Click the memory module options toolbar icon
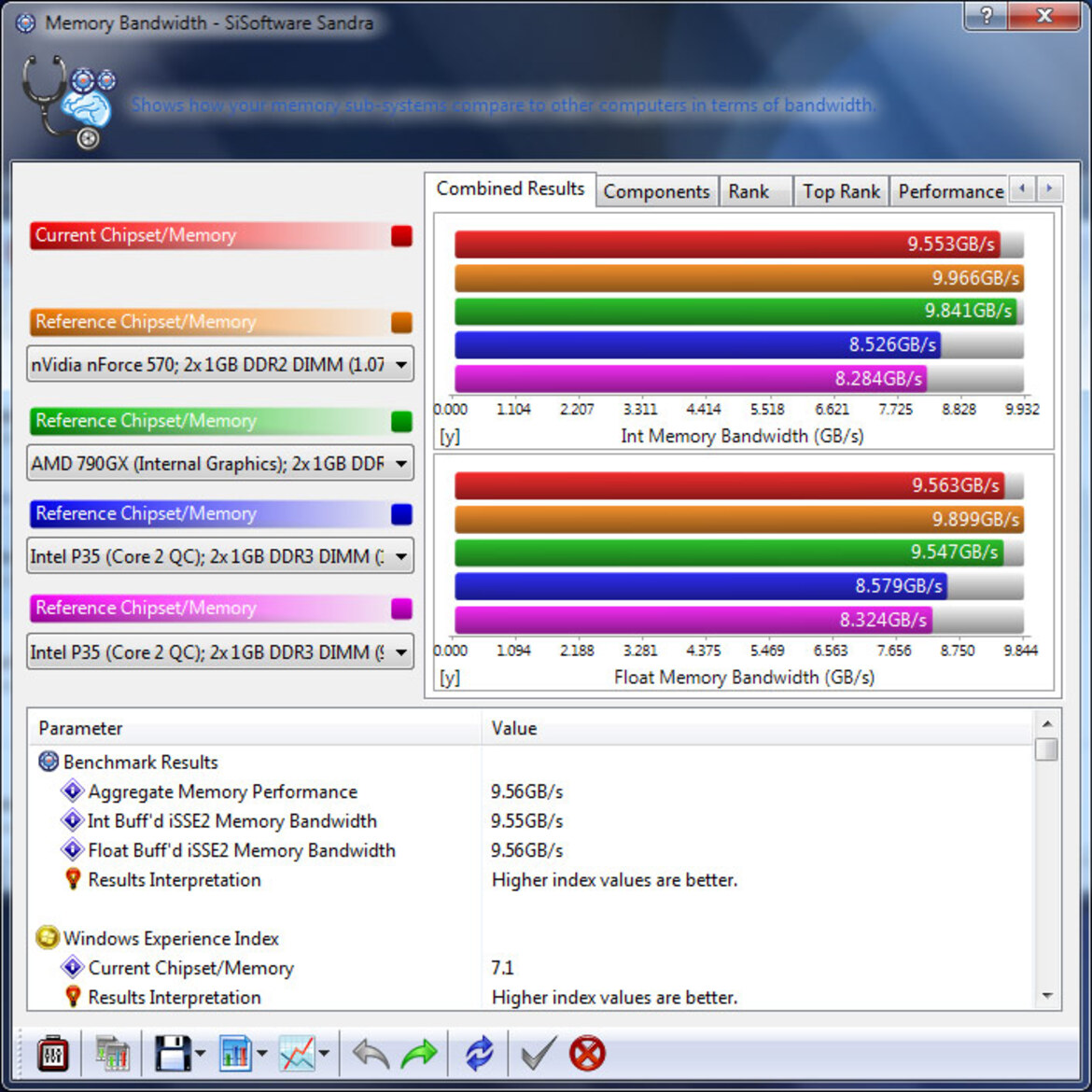This screenshot has width=1092, height=1092. (x=53, y=1053)
